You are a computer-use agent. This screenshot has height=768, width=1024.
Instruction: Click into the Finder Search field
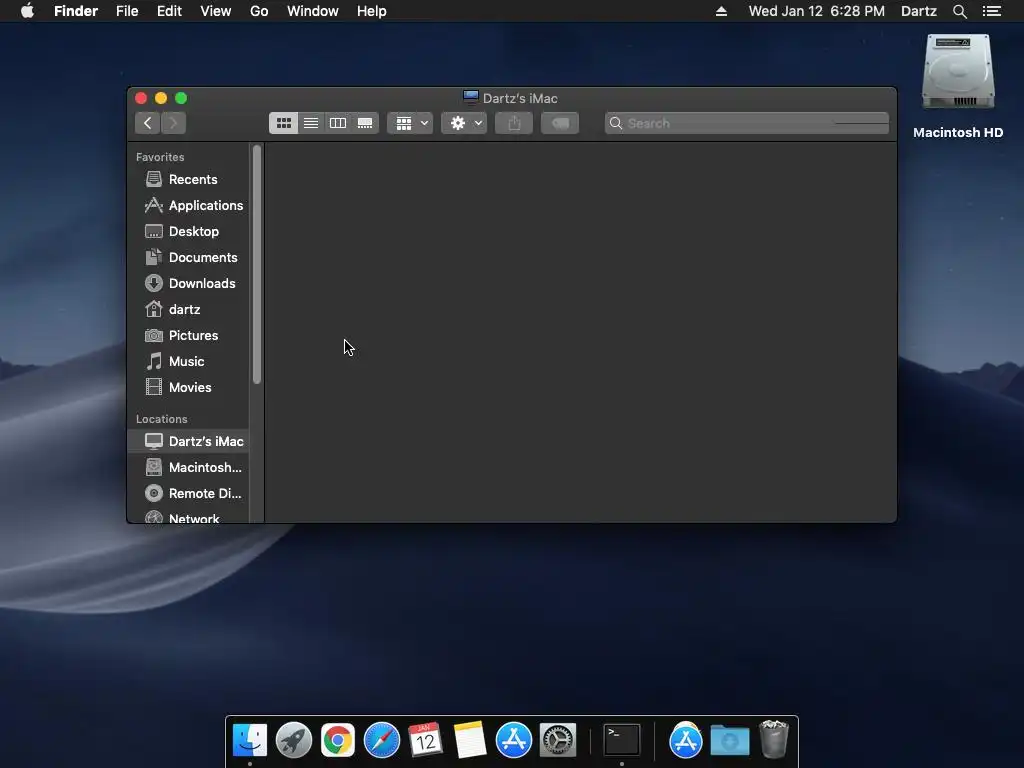(746, 123)
